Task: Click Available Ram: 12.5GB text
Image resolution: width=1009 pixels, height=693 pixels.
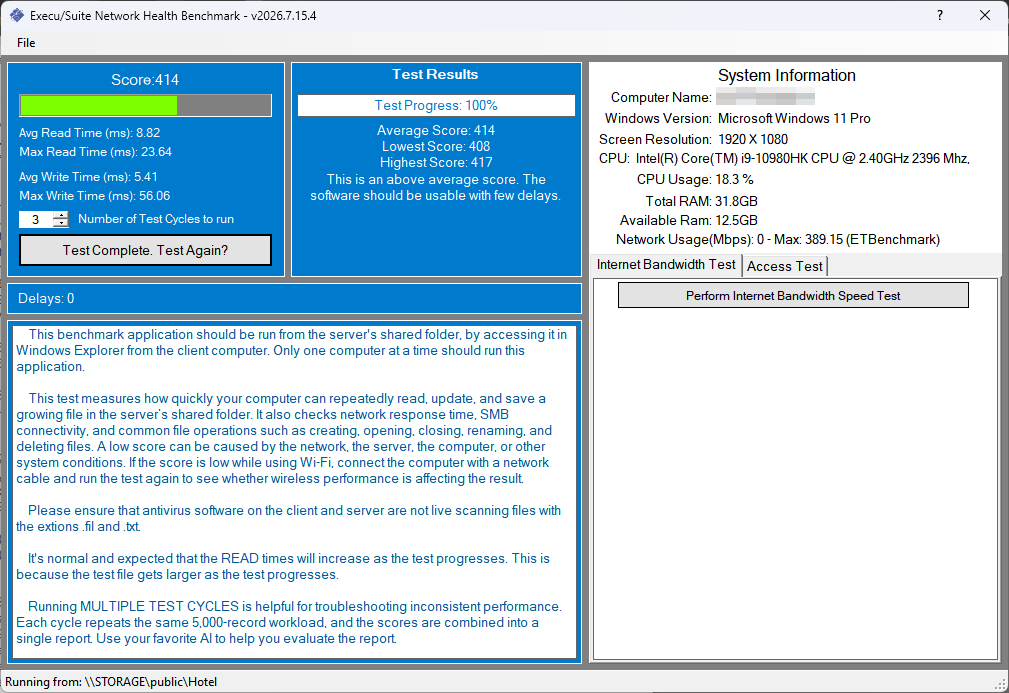Action: pos(689,221)
